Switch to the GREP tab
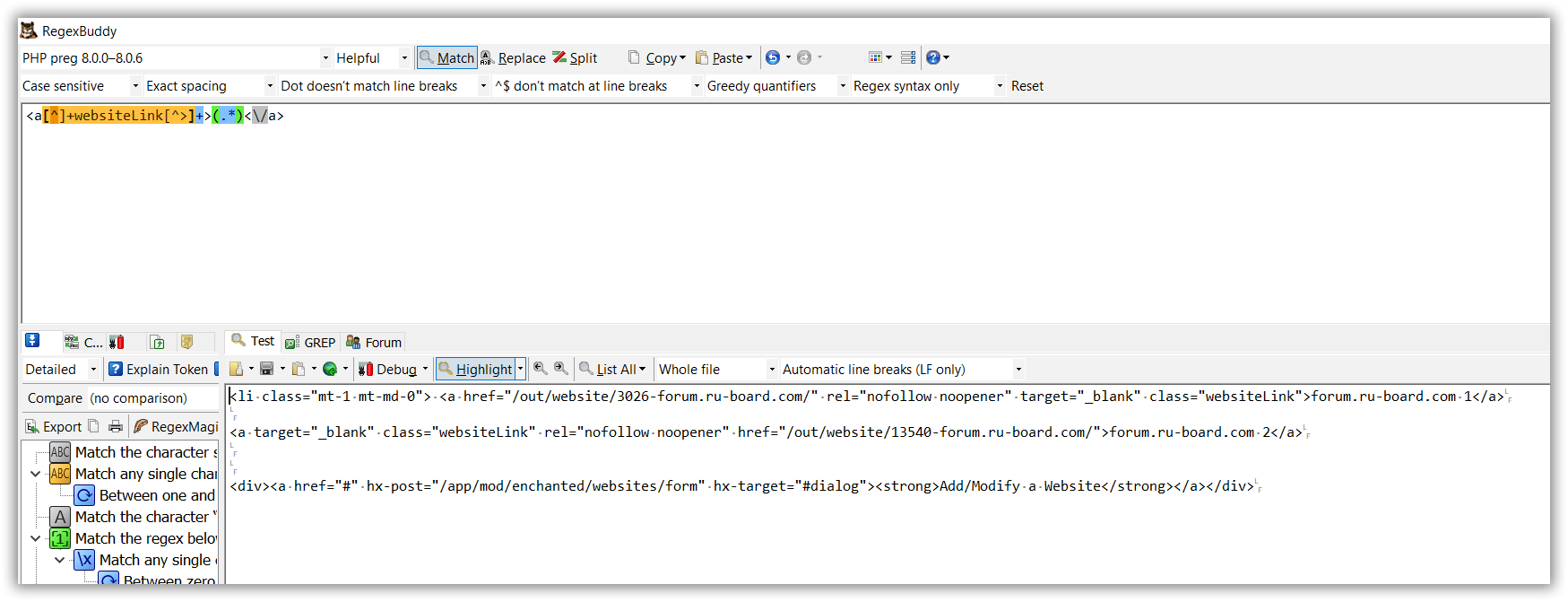Image resolution: width=1568 pixels, height=602 pixels. coord(310,342)
